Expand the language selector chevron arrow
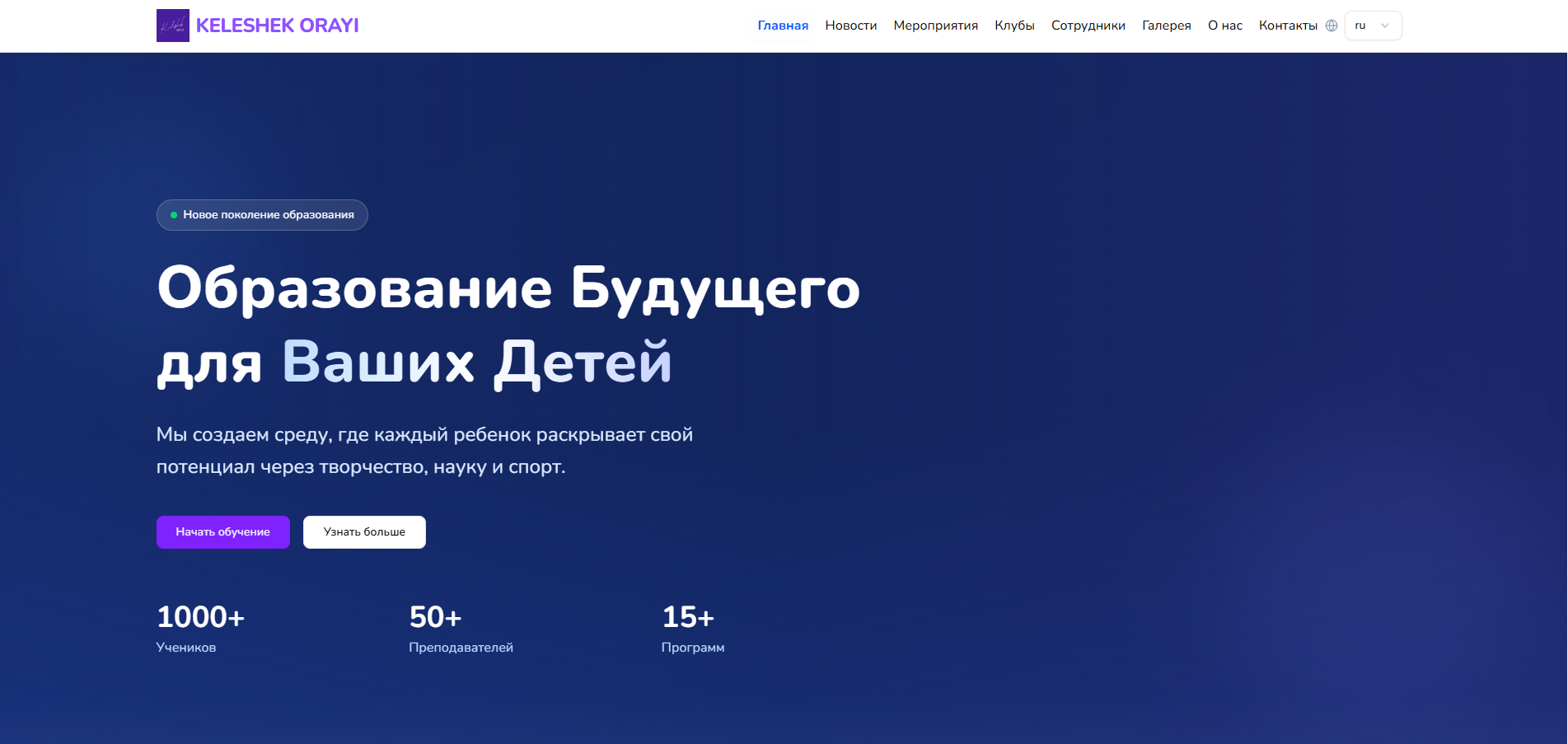The width and height of the screenshot is (1568, 744). [x=1385, y=26]
